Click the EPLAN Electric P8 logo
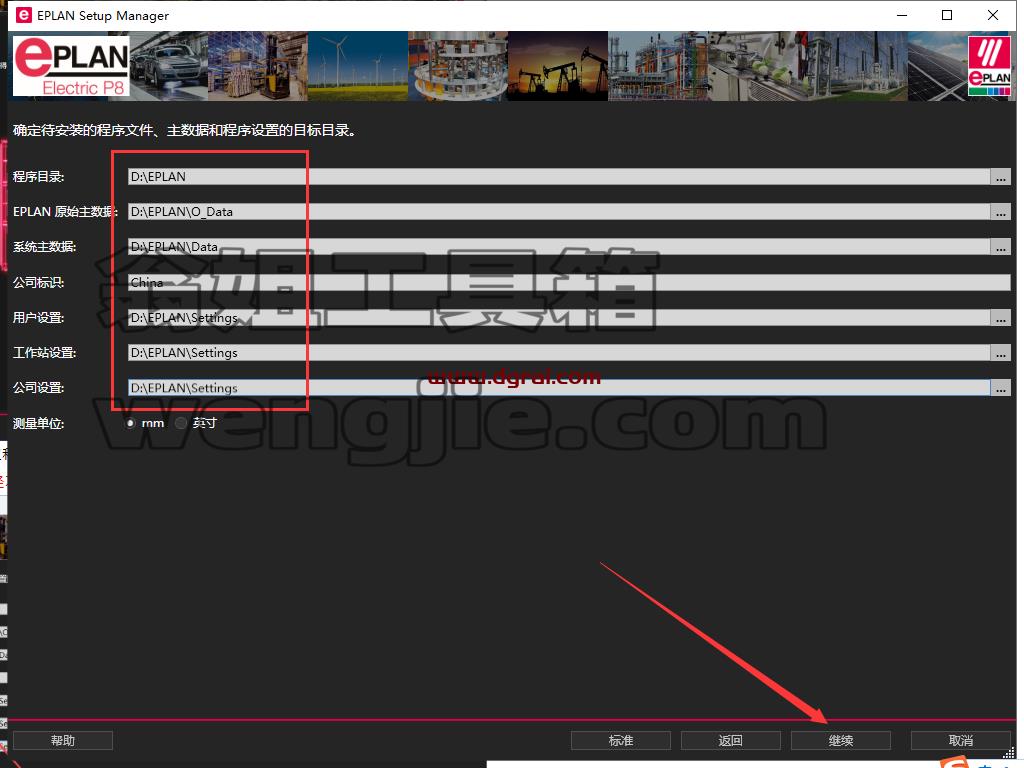1024x768 pixels. (71, 66)
